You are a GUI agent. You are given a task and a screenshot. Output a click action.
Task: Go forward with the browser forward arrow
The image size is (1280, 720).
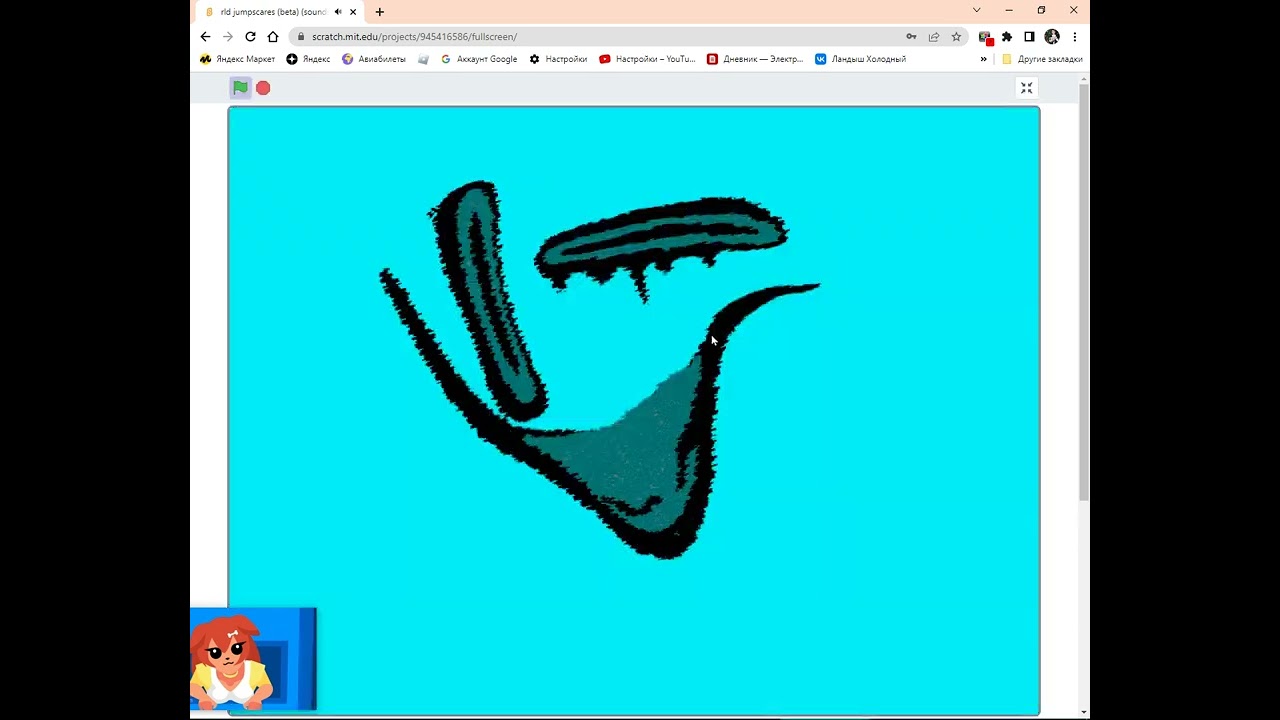point(228,37)
